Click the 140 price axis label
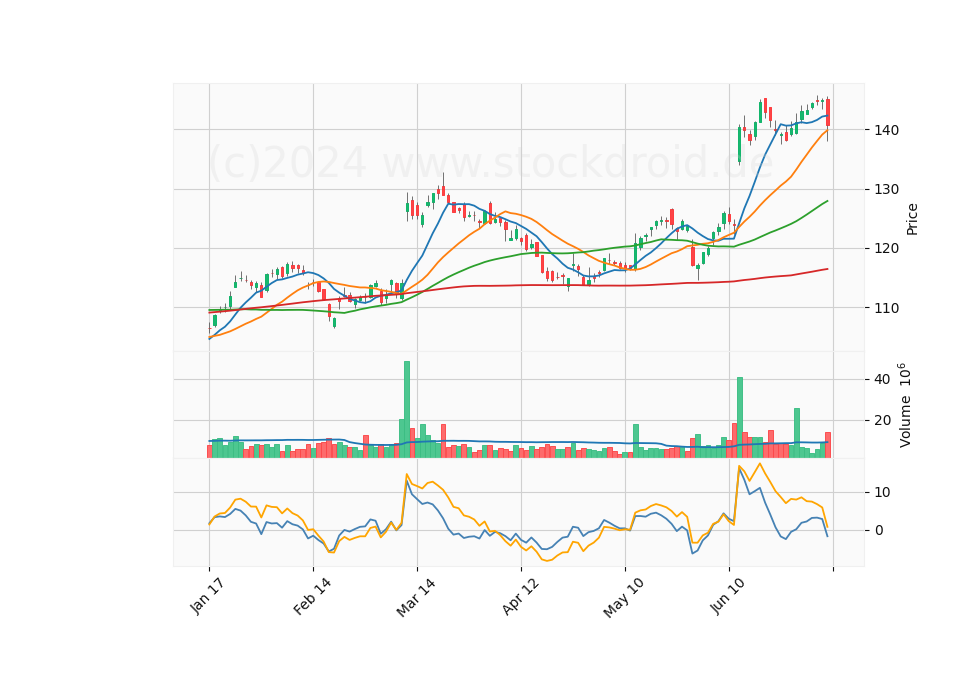The width and height of the screenshot is (960, 690). (x=887, y=130)
